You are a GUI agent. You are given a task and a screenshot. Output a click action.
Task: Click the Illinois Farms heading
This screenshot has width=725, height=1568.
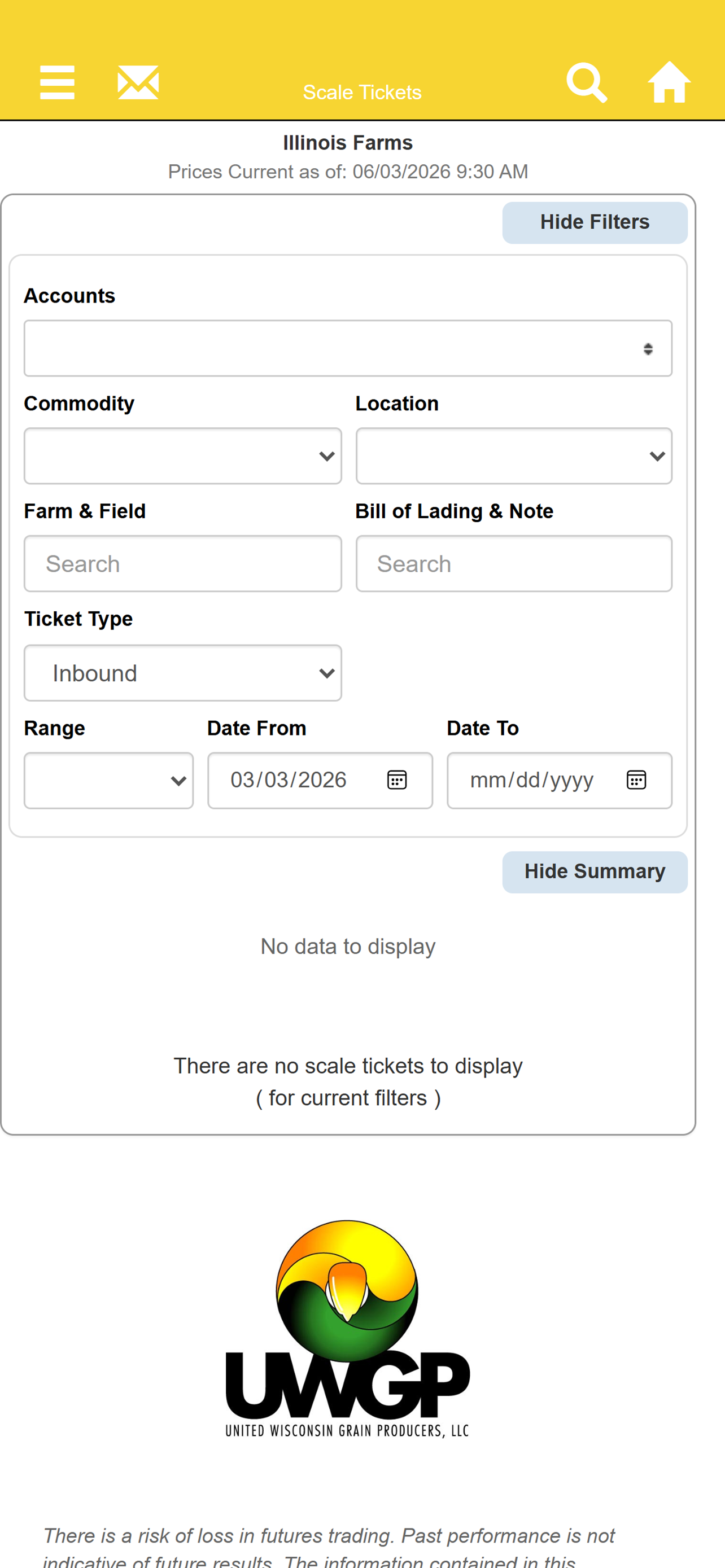[348, 143]
